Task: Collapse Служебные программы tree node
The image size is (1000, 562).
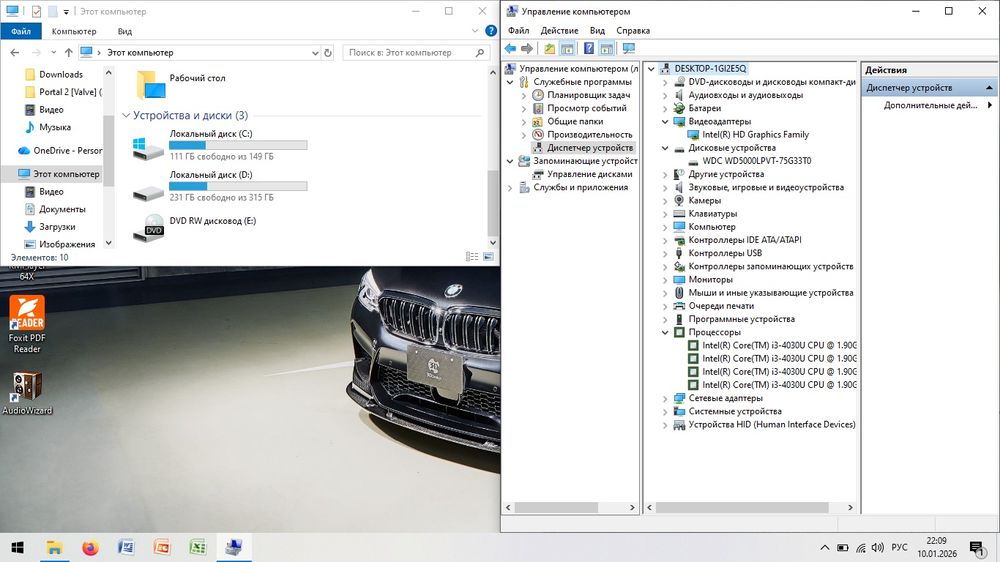Action: pos(510,82)
